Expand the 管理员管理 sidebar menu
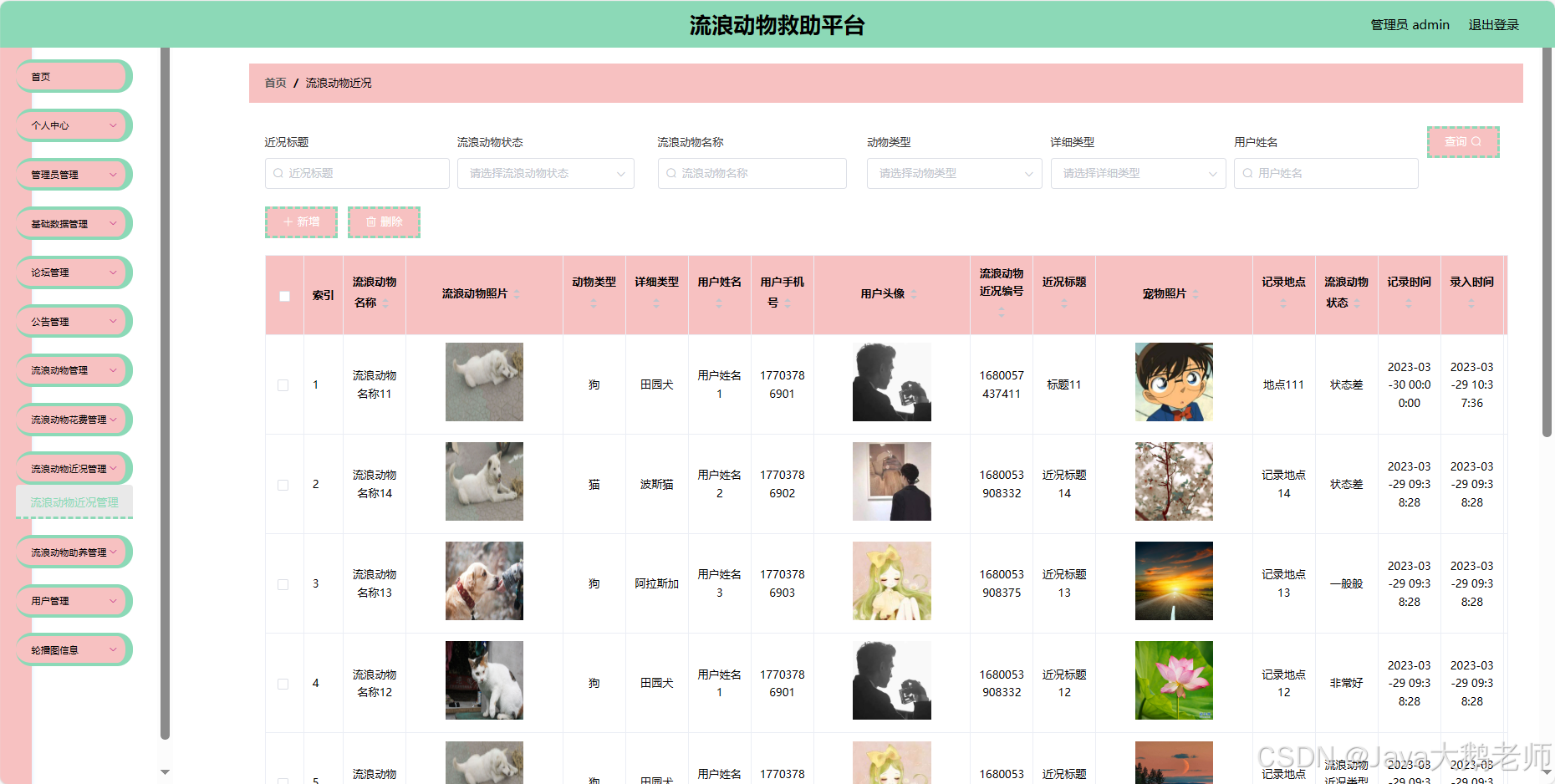 click(74, 175)
